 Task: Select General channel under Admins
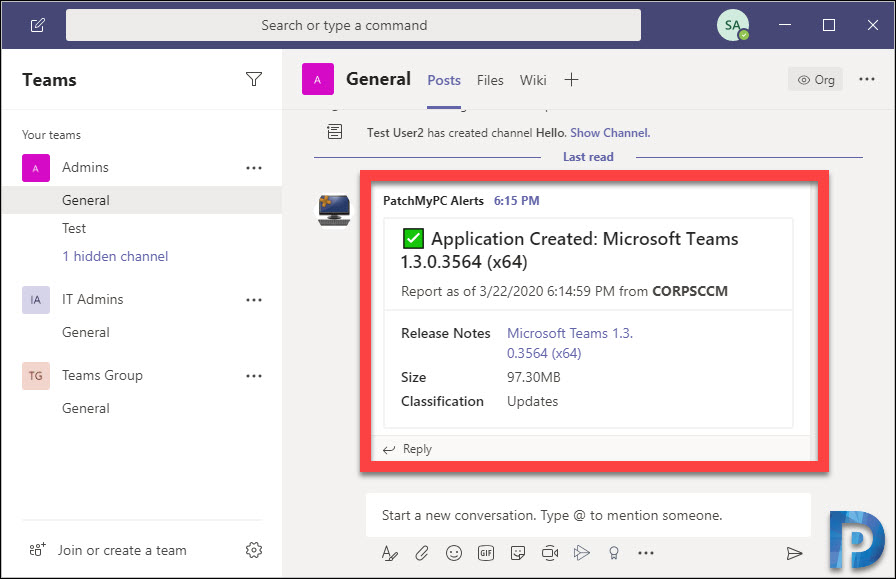pos(142,200)
